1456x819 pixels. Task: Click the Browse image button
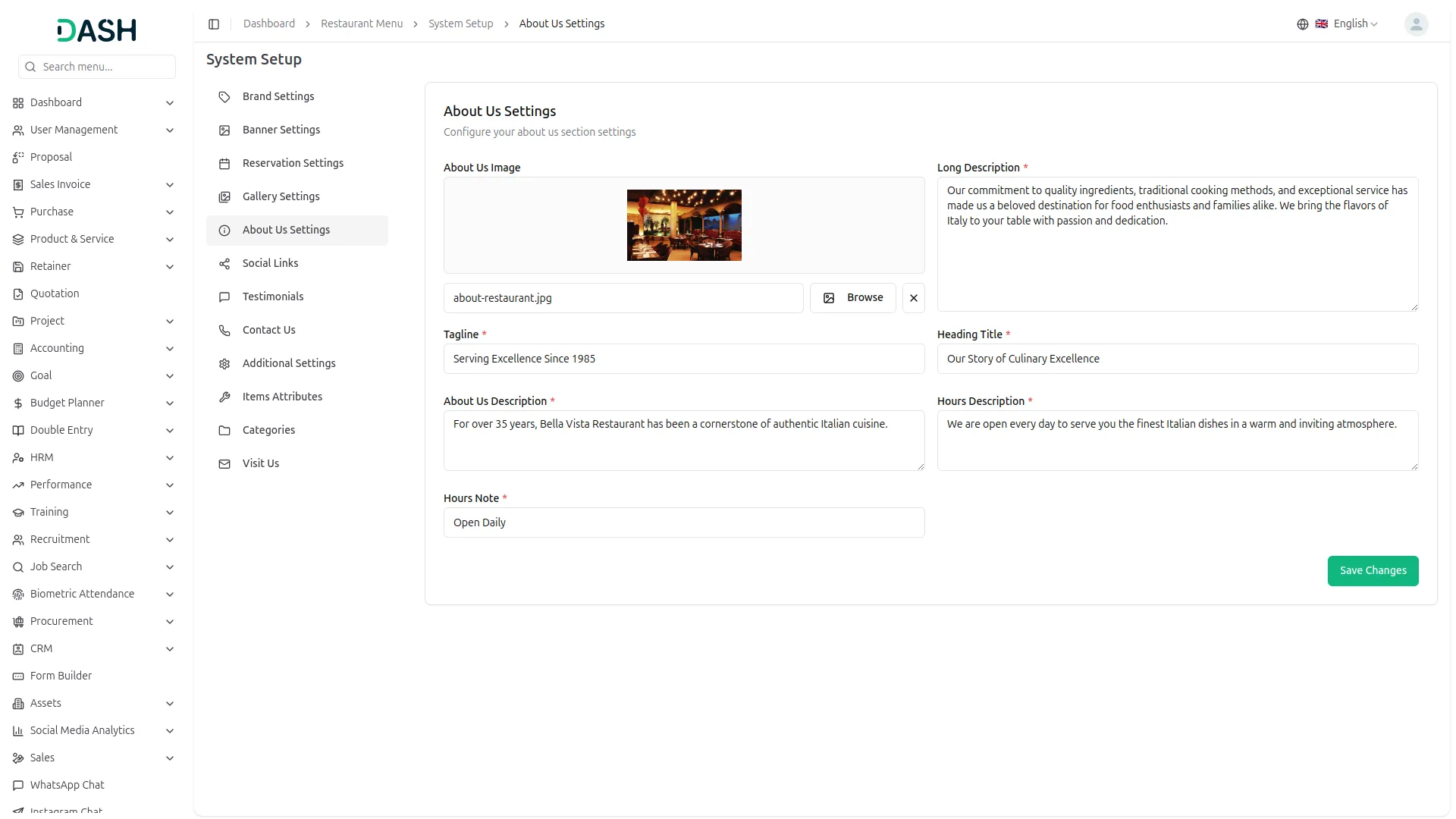pos(852,298)
